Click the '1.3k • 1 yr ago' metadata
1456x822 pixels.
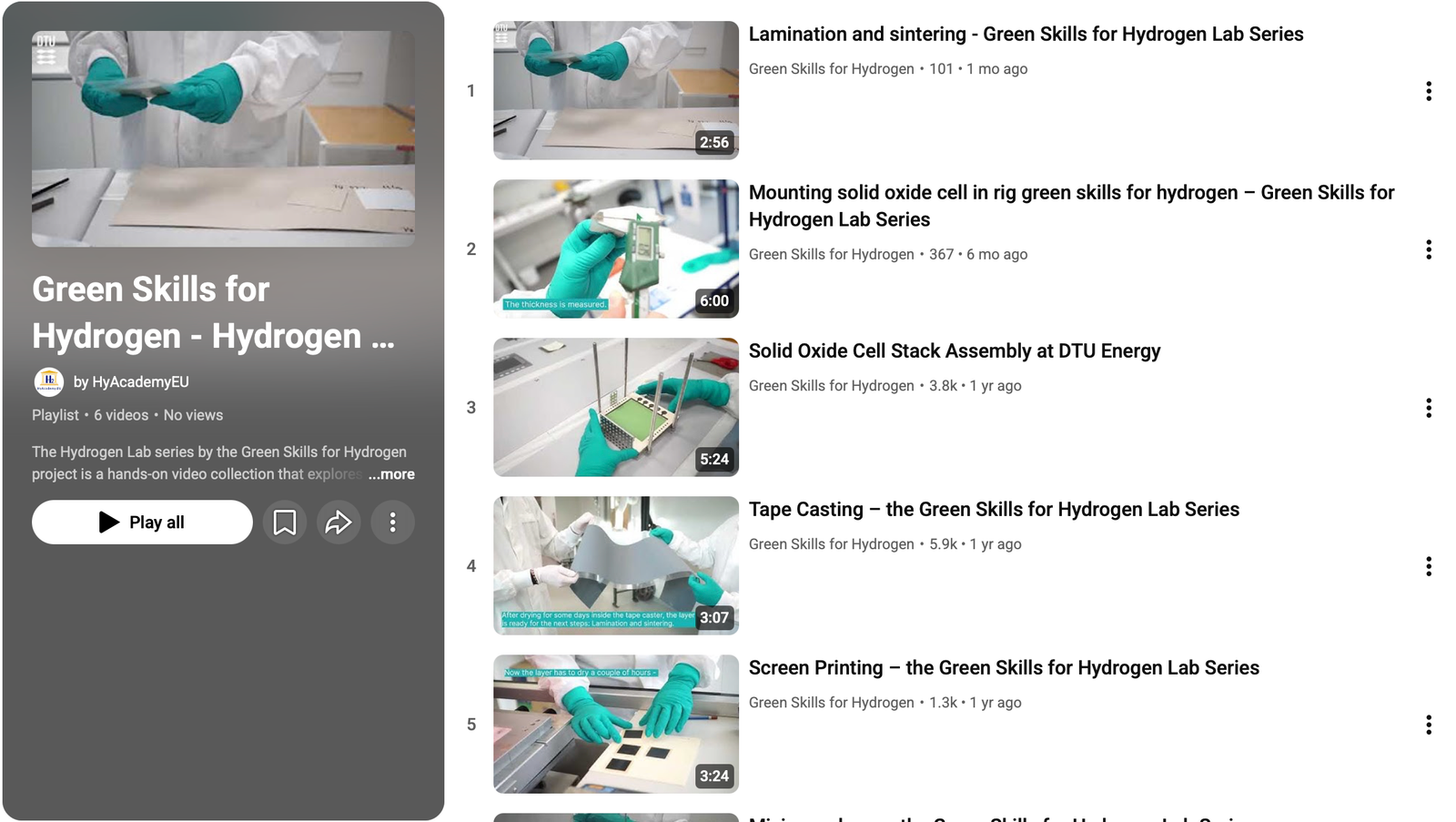point(976,703)
